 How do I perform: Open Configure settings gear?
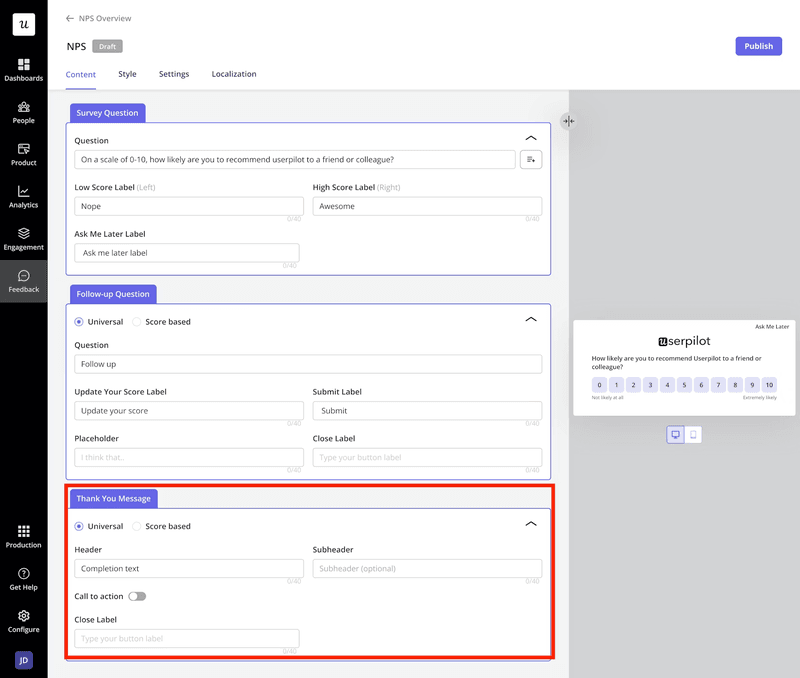tap(23, 620)
